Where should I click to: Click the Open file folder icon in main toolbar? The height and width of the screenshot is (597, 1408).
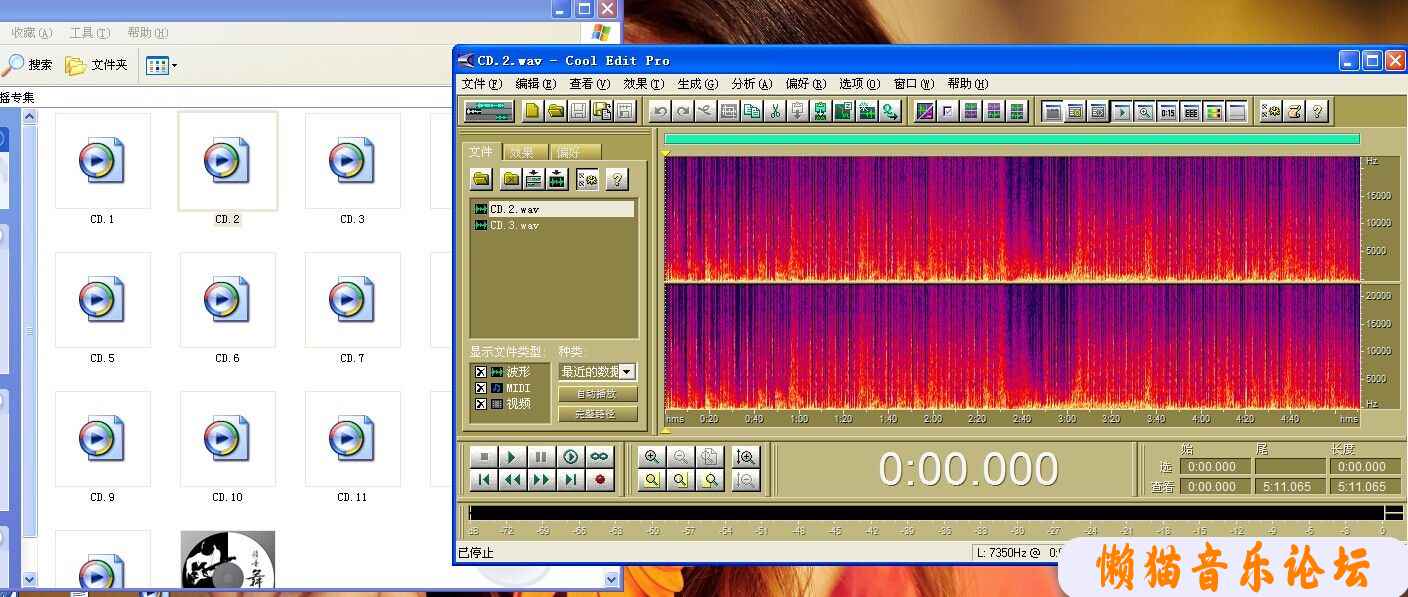click(556, 111)
